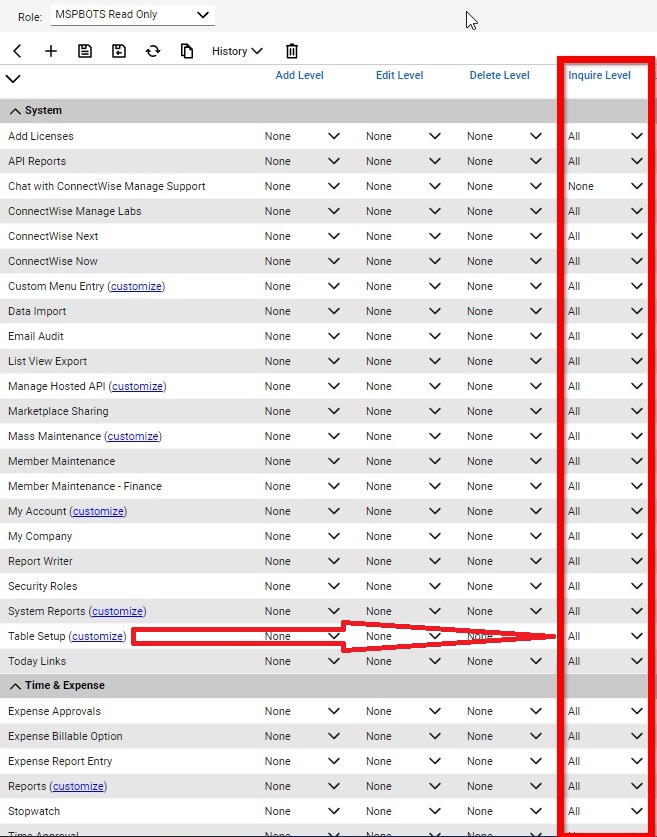The width and height of the screenshot is (657, 837).
Task: Collapse the Time & Expense section
Action: point(16,686)
